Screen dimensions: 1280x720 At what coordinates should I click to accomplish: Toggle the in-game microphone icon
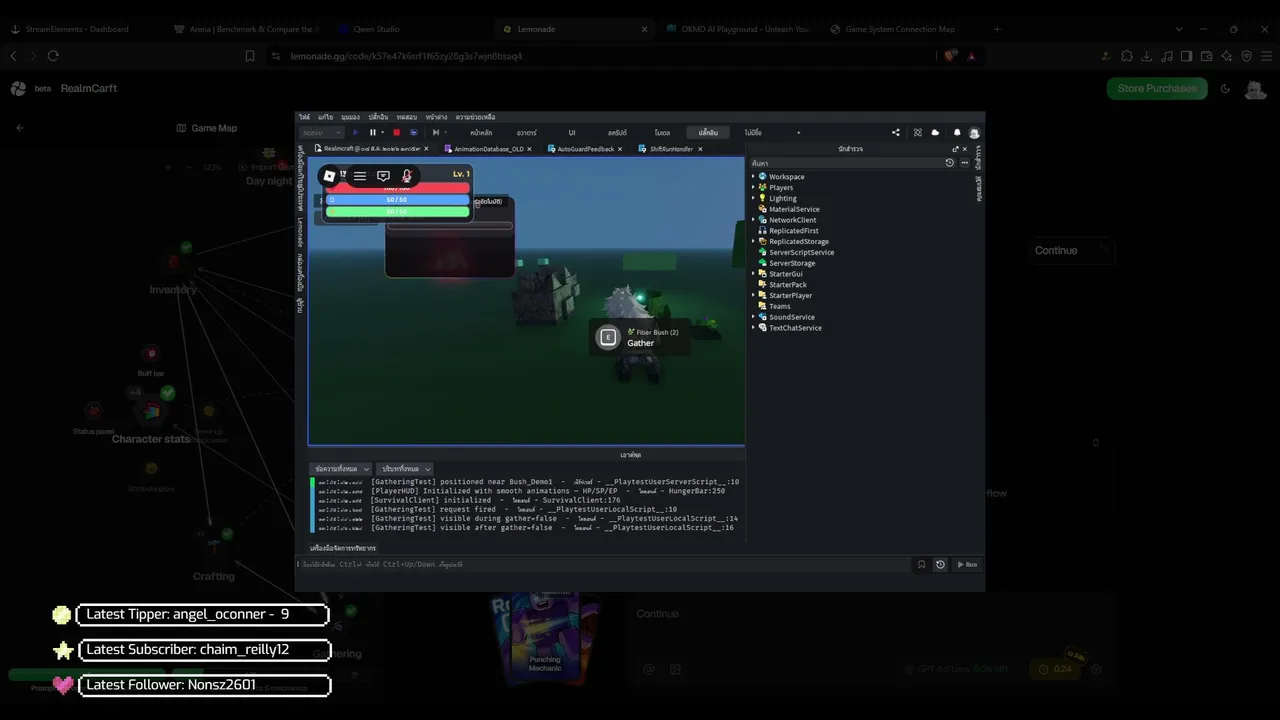click(407, 176)
